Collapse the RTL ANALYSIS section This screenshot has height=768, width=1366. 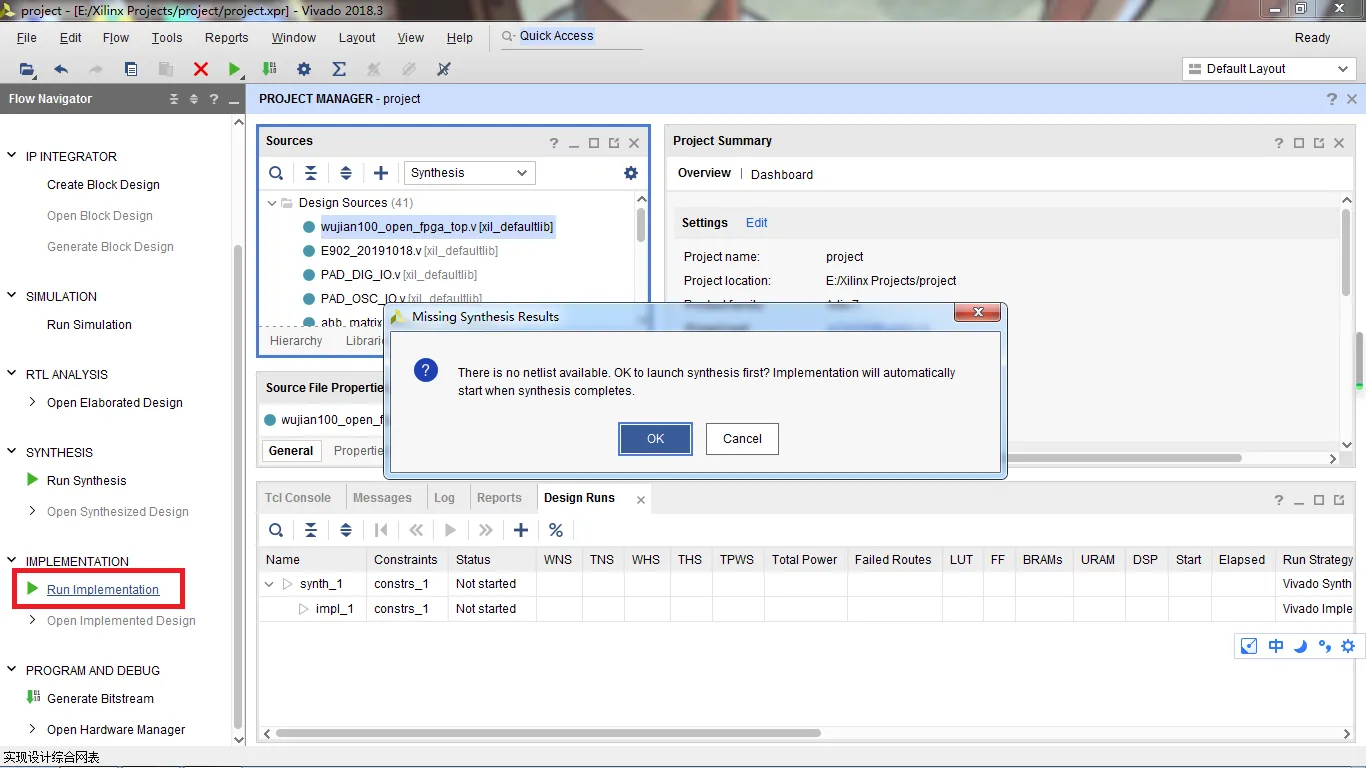[13, 374]
